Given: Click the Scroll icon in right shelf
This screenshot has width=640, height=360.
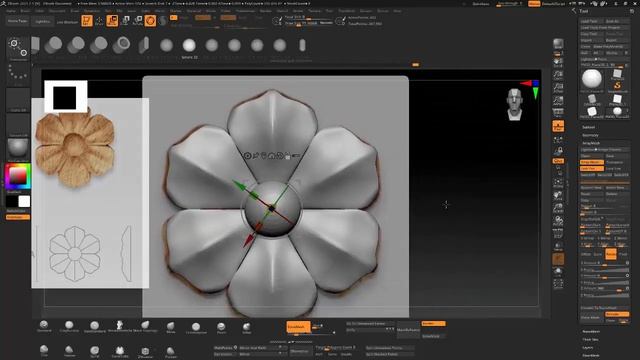Looking at the screenshot, I should coord(558,62).
